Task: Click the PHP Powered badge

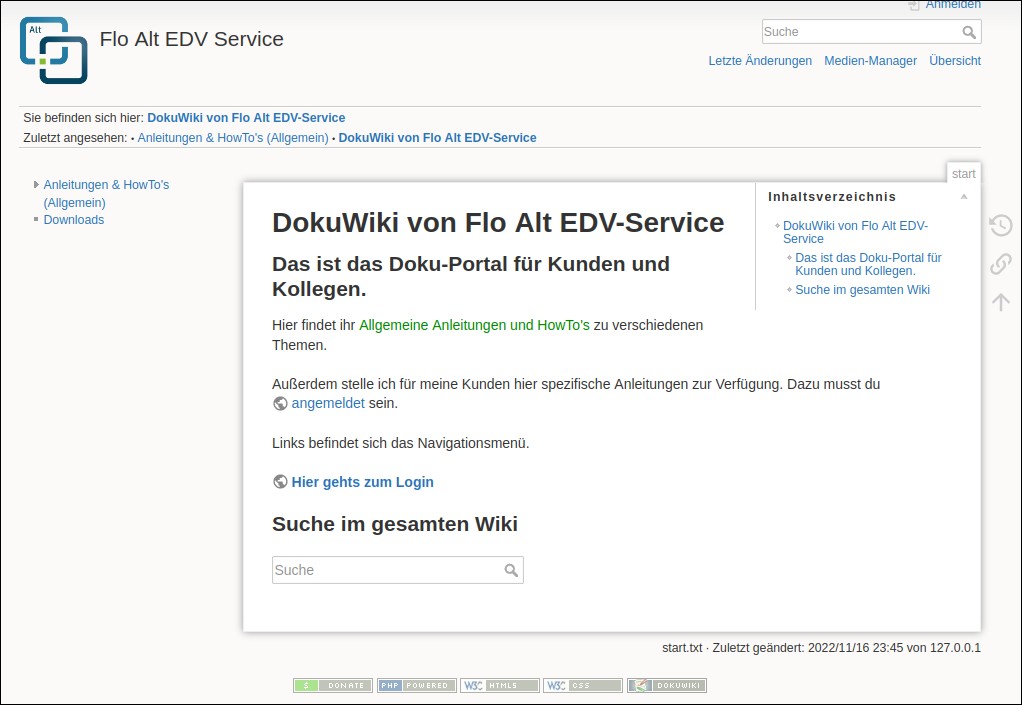Action: click(416, 685)
